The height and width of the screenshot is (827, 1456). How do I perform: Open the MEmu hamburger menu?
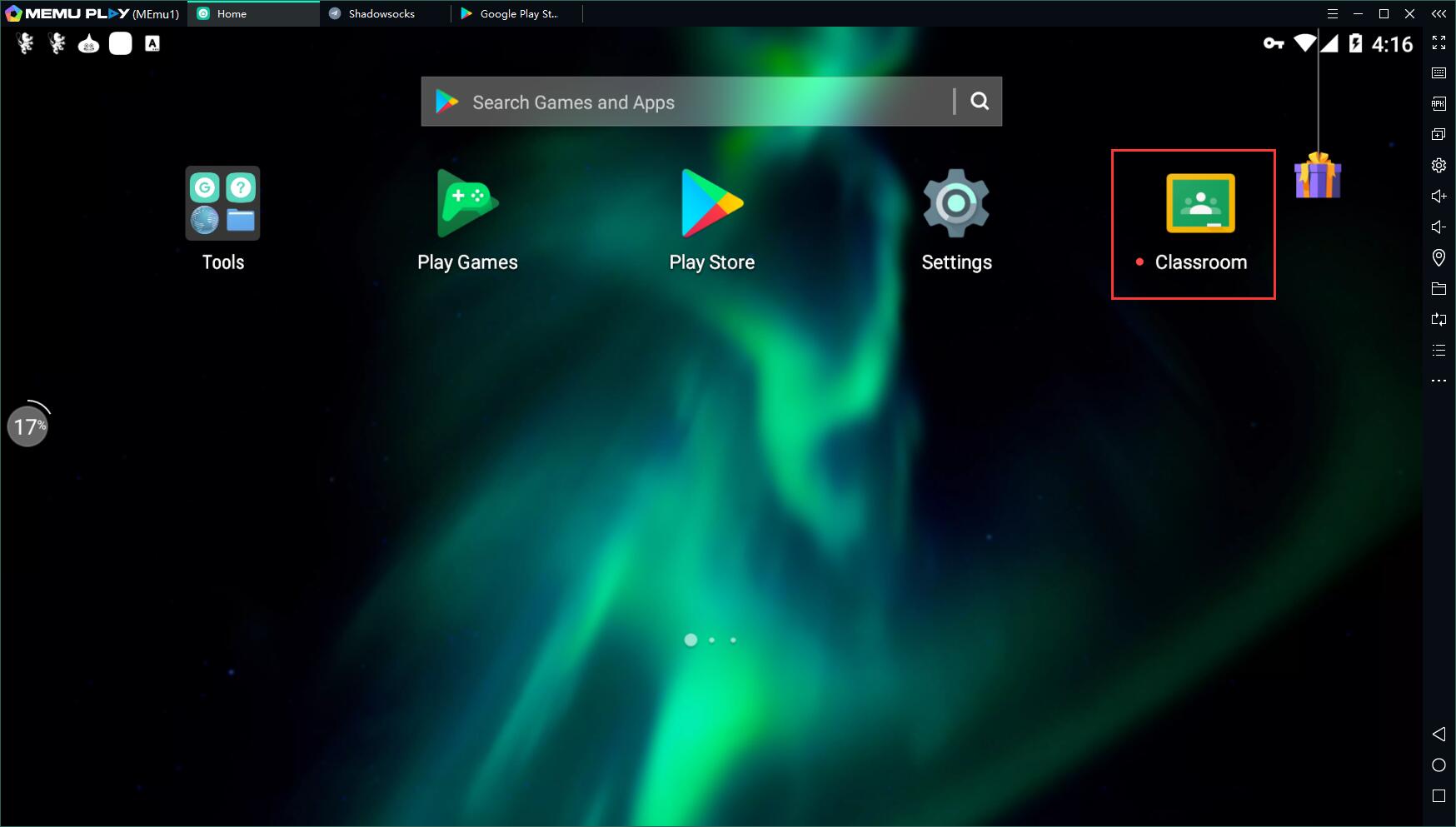[x=1333, y=14]
